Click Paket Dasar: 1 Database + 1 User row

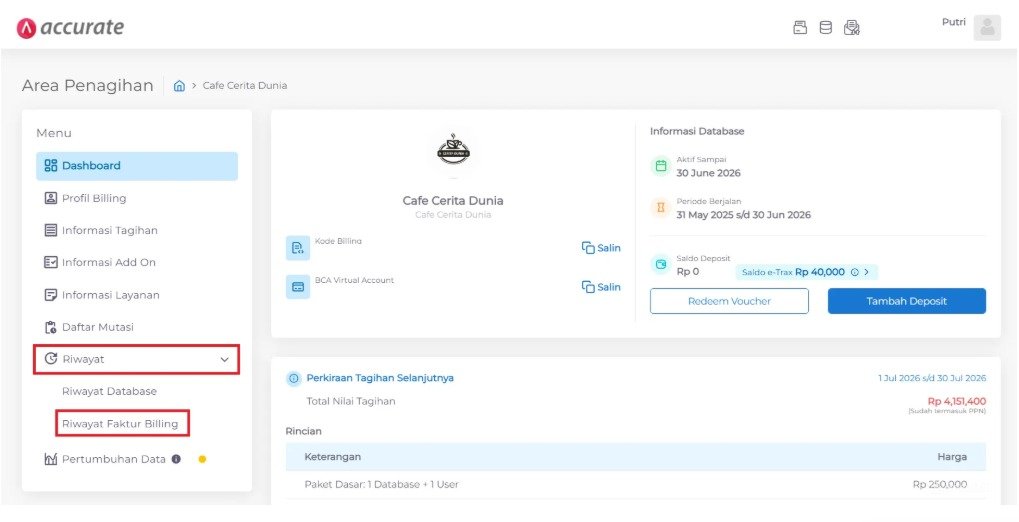[x=636, y=484]
